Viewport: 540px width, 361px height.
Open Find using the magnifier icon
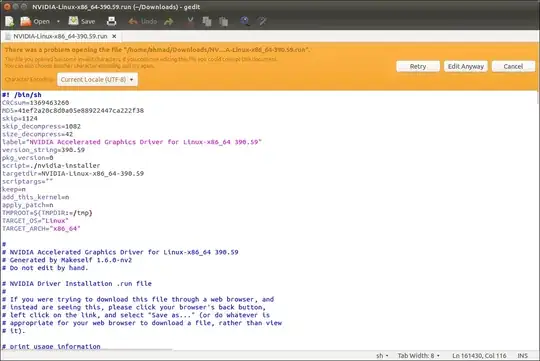(245, 21)
